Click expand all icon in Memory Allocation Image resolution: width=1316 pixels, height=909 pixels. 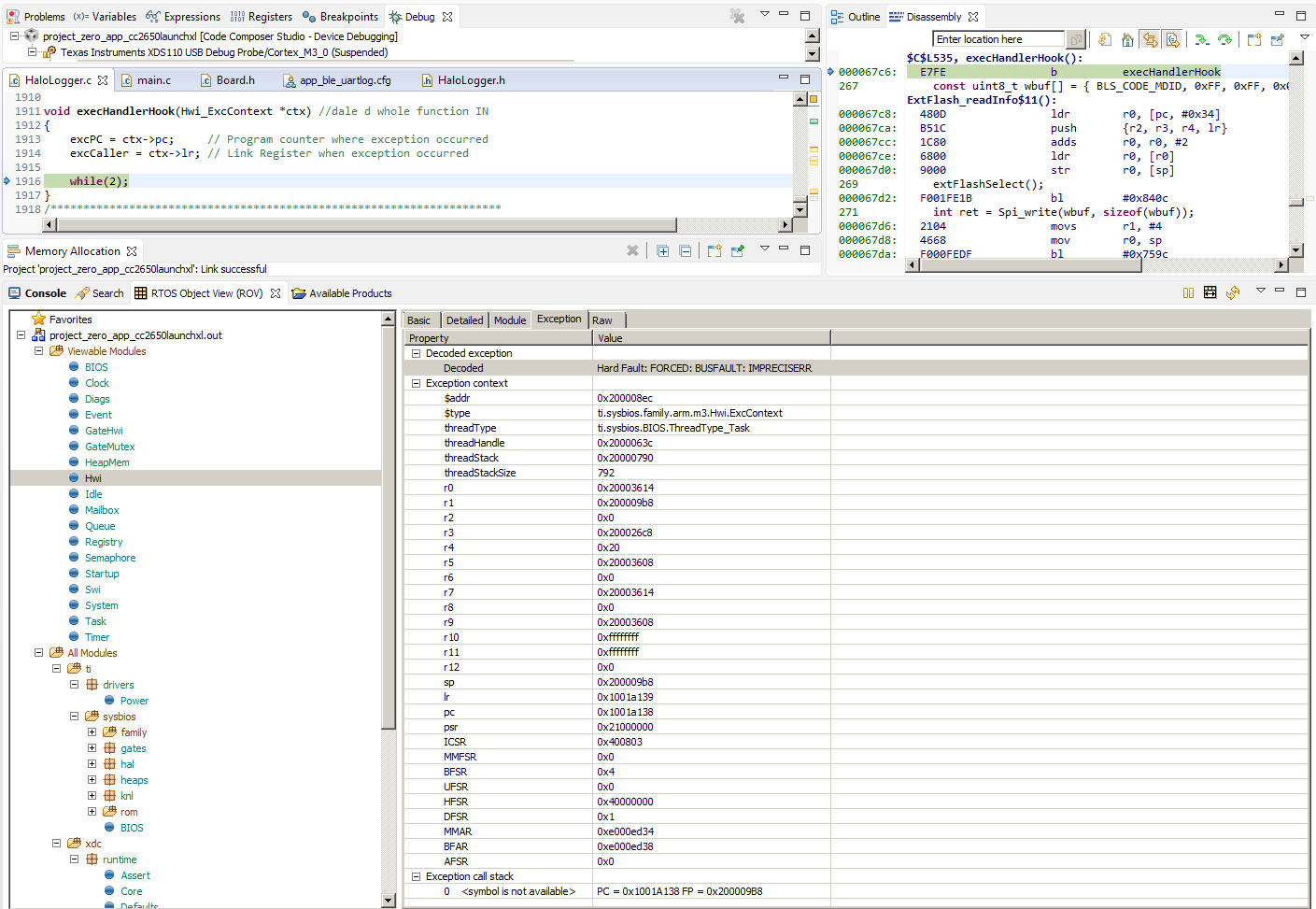(662, 250)
